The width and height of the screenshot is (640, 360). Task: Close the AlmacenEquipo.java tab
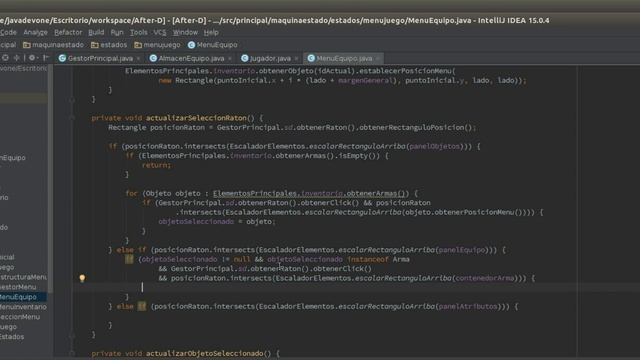point(230,59)
